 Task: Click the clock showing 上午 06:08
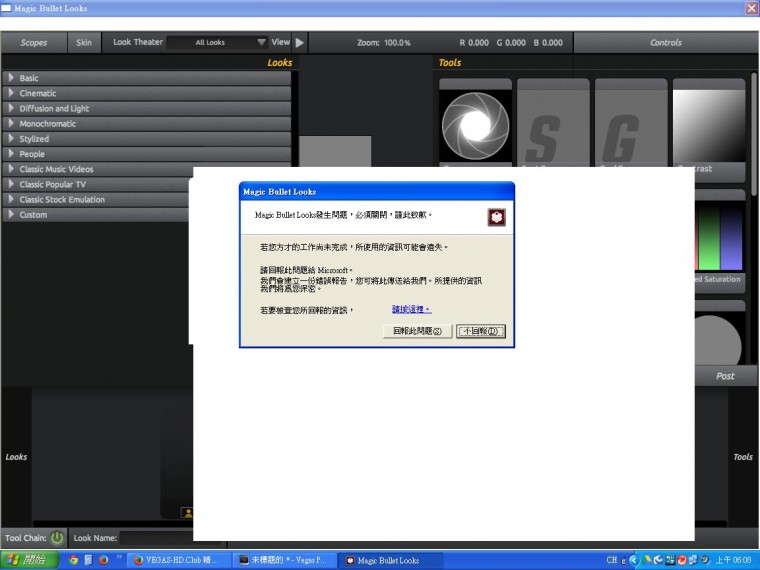pyautogui.click(x=734, y=560)
